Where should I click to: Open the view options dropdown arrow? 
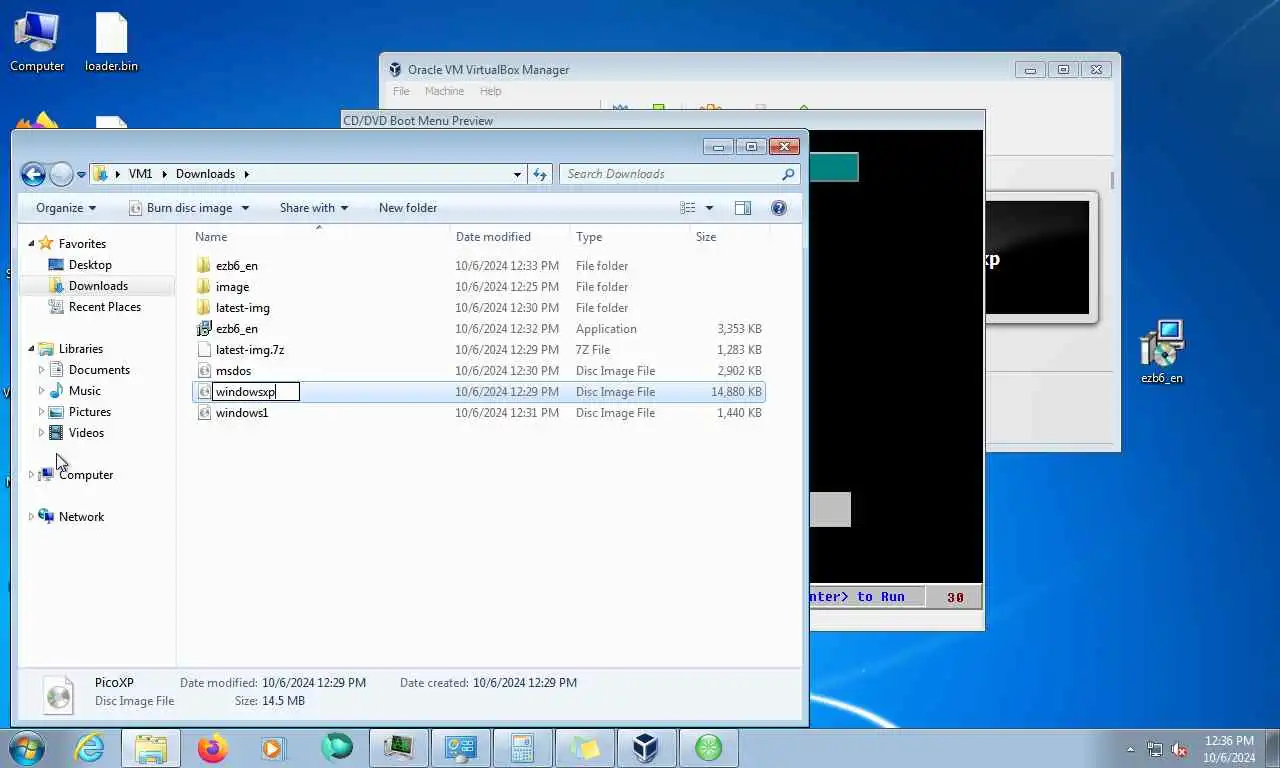[x=709, y=208]
